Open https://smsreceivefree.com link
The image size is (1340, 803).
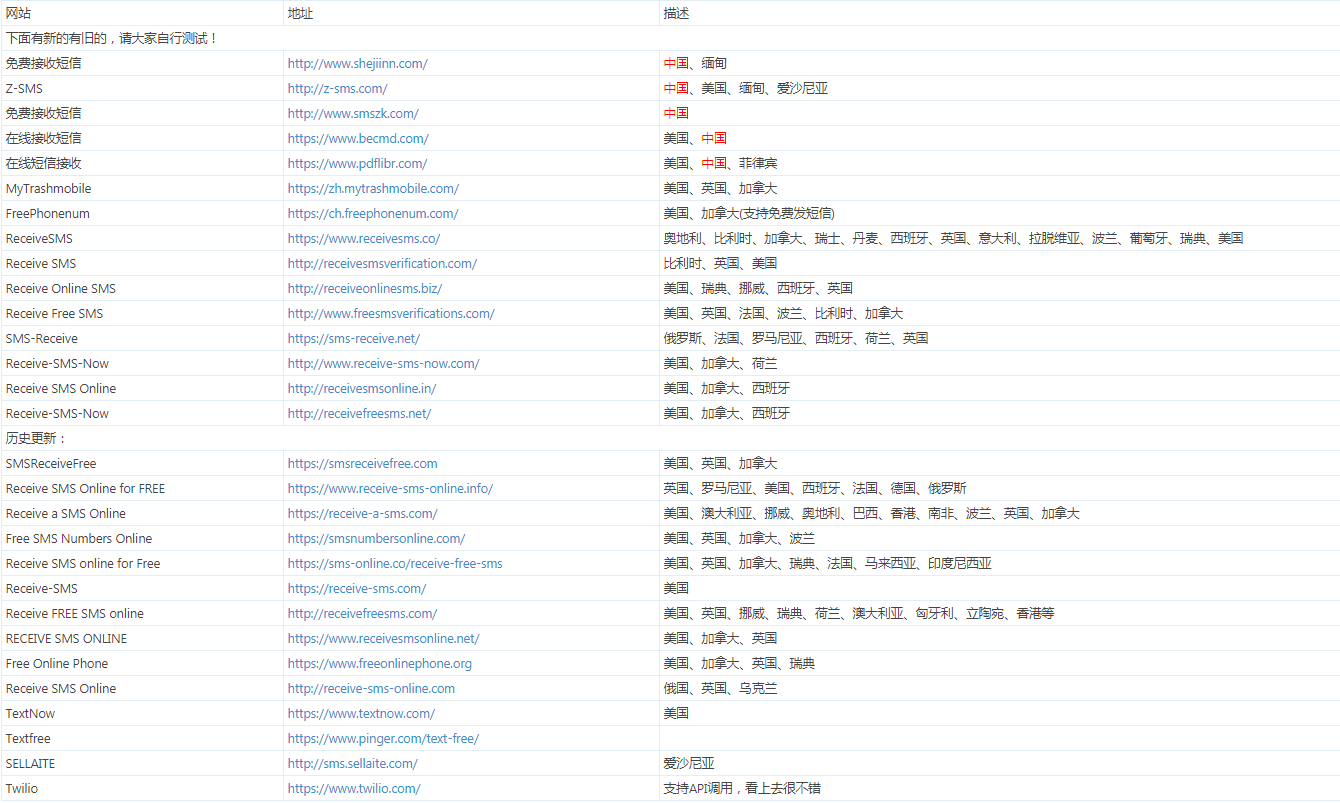pyautogui.click(x=362, y=463)
